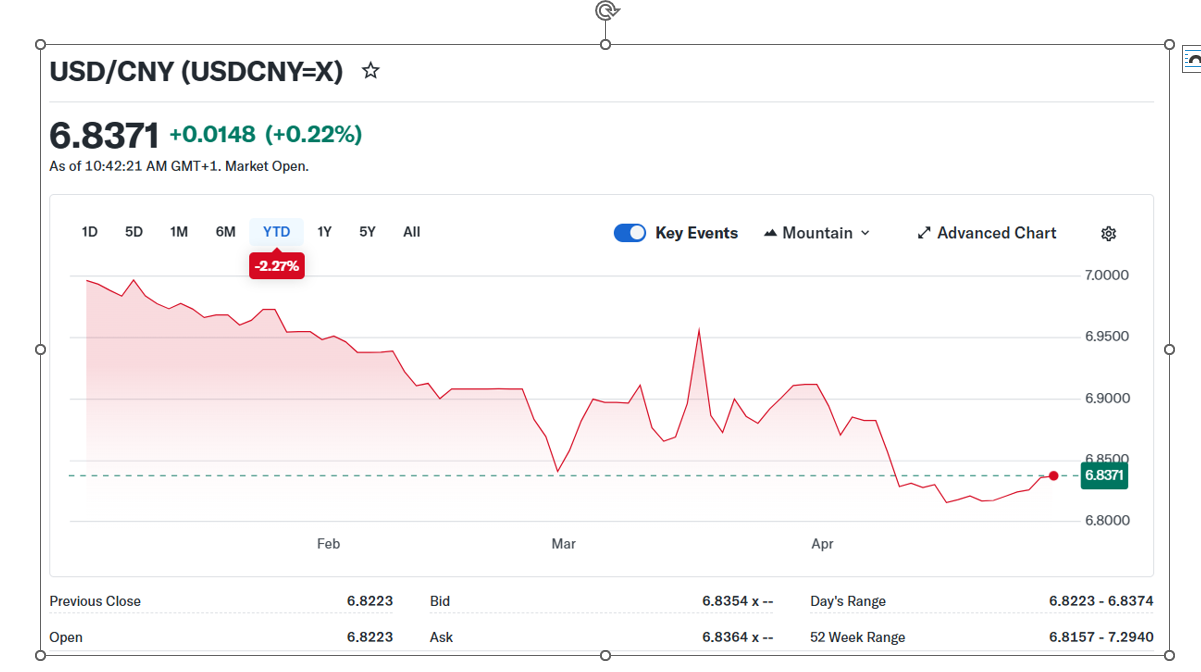Viewport: 1201px width, 672px height.
Task: Open the Advanced Chart link
Action: (986, 233)
